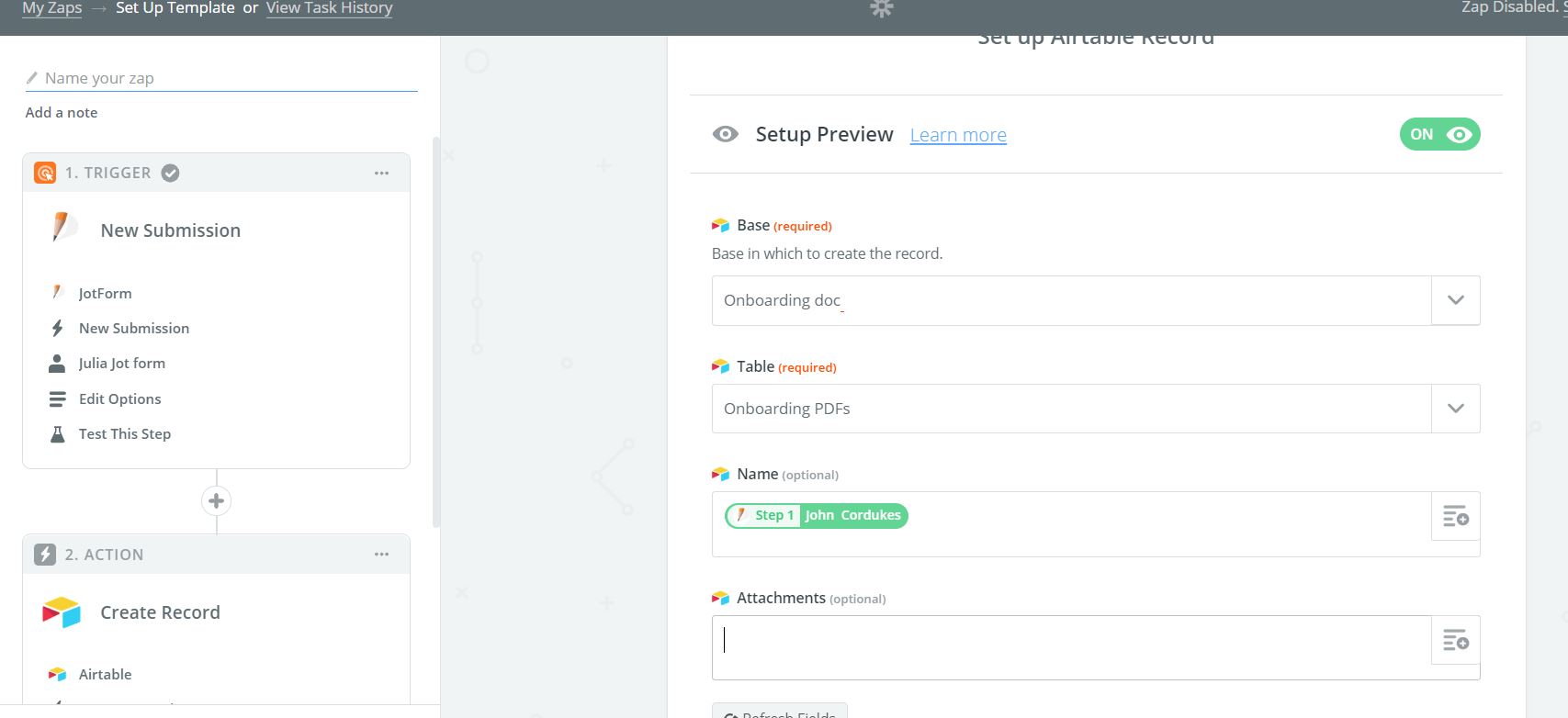The image size is (1568, 718).
Task: Click the eye icon beside Setup Preview
Action: 726,134
